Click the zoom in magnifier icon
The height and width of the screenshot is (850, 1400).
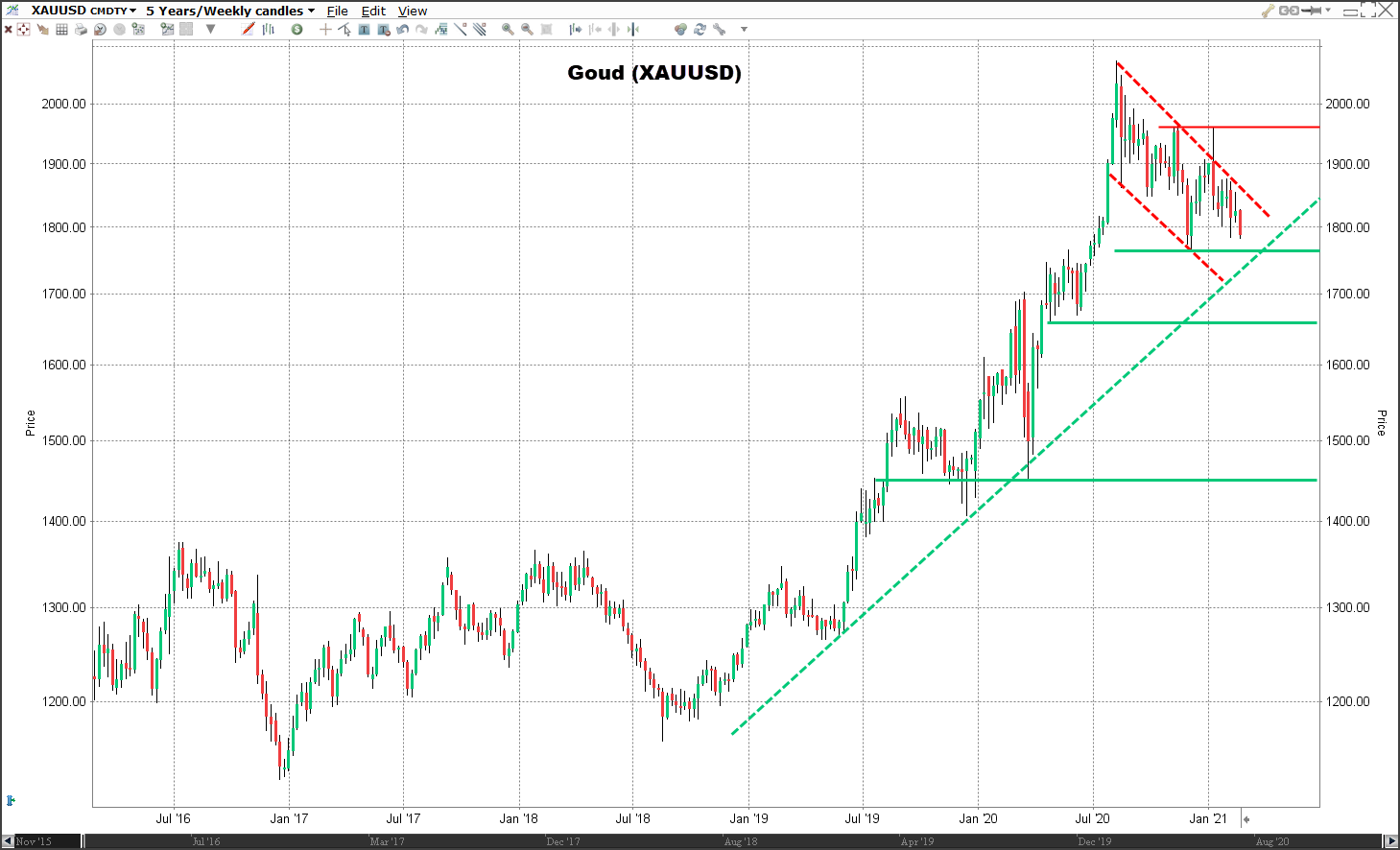pos(508,30)
